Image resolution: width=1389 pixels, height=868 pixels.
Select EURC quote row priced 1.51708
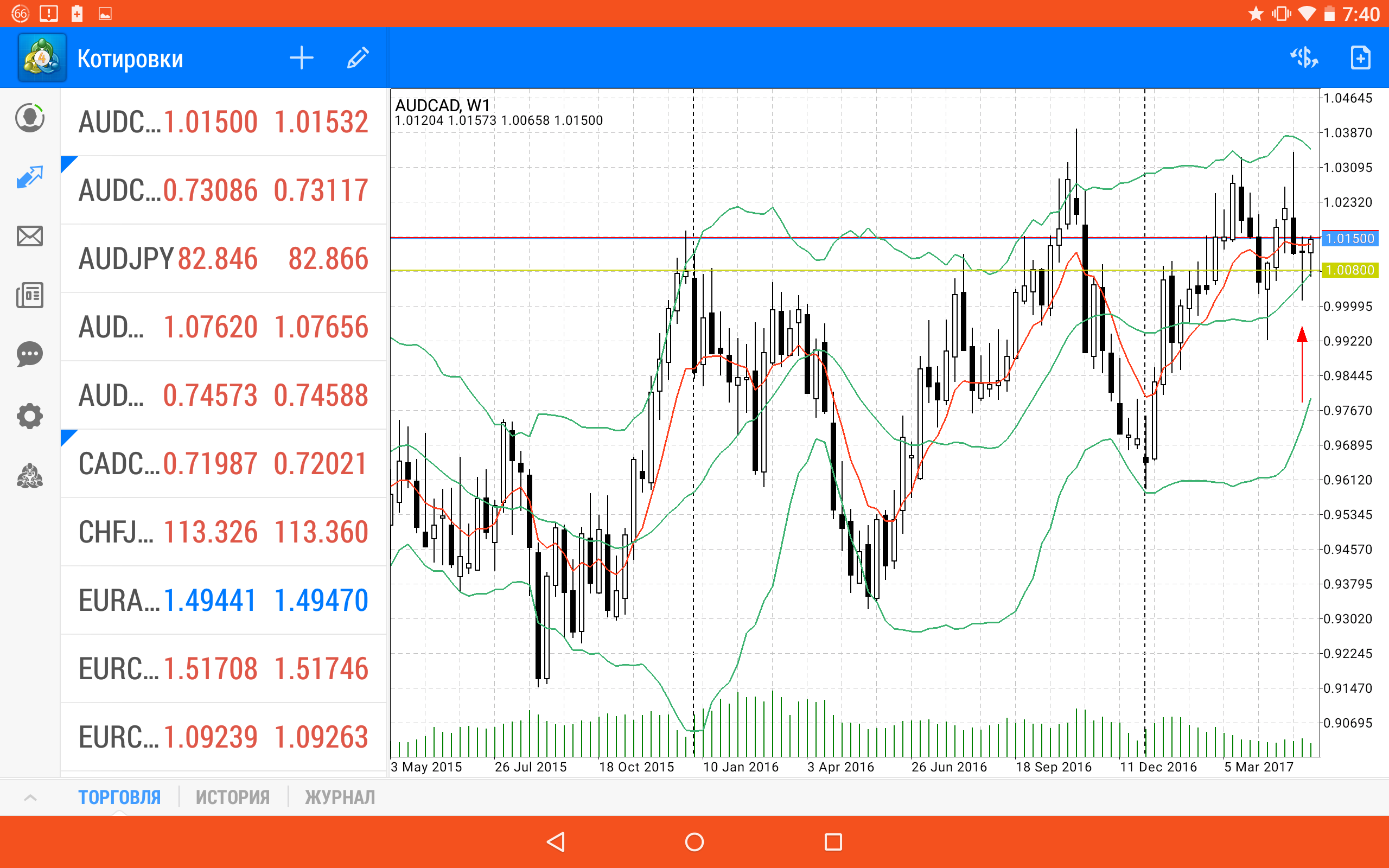click(224, 668)
